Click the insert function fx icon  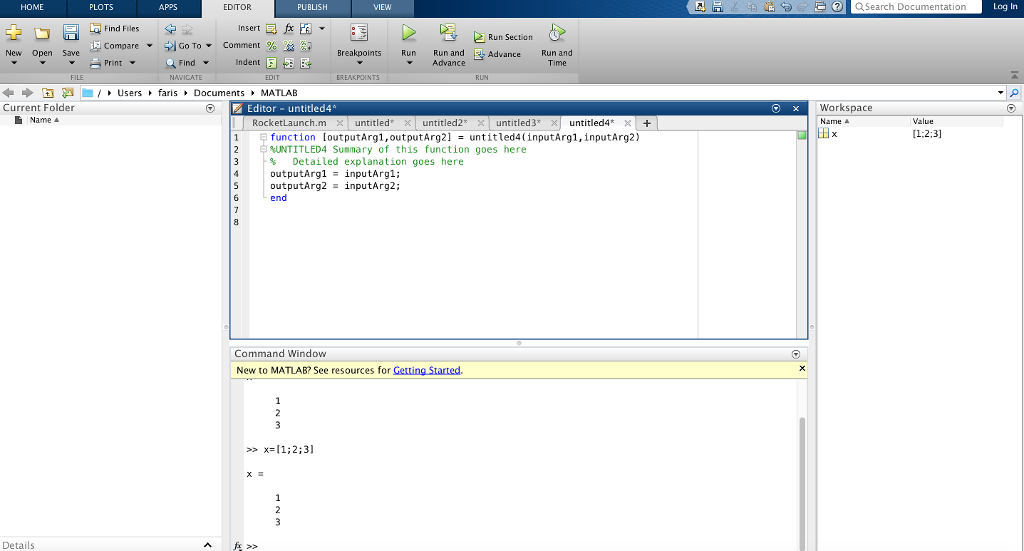pyautogui.click(x=289, y=28)
